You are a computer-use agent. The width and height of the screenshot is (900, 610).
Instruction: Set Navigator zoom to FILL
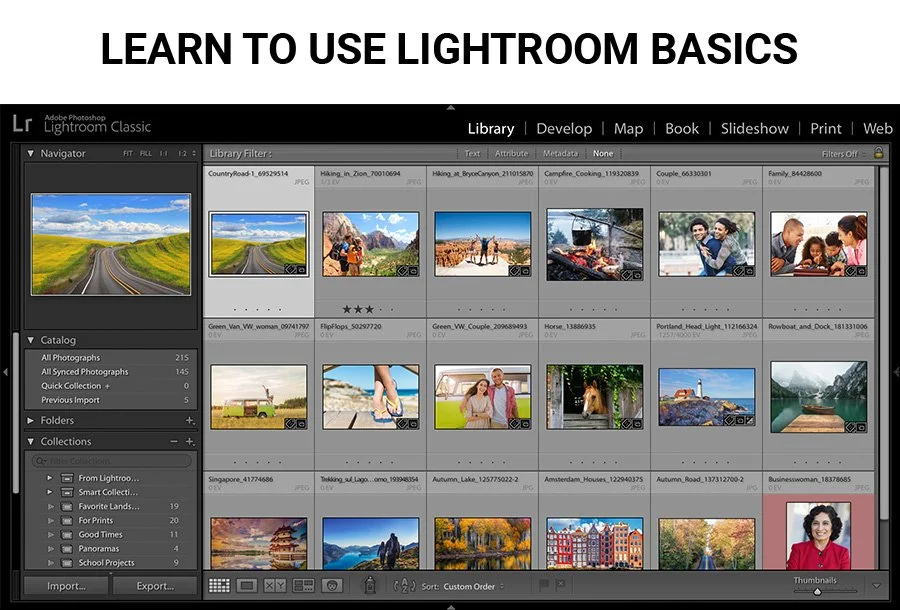point(146,154)
